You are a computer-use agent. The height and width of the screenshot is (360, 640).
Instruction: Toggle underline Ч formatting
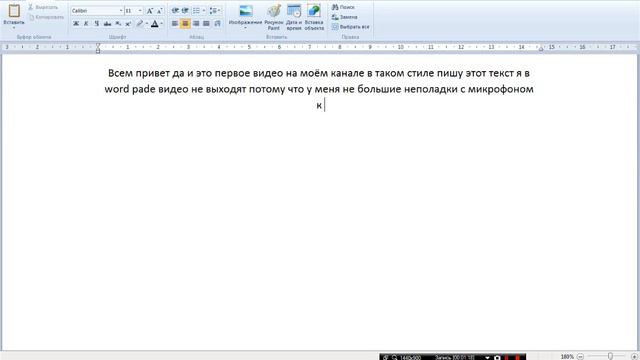pos(97,24)
